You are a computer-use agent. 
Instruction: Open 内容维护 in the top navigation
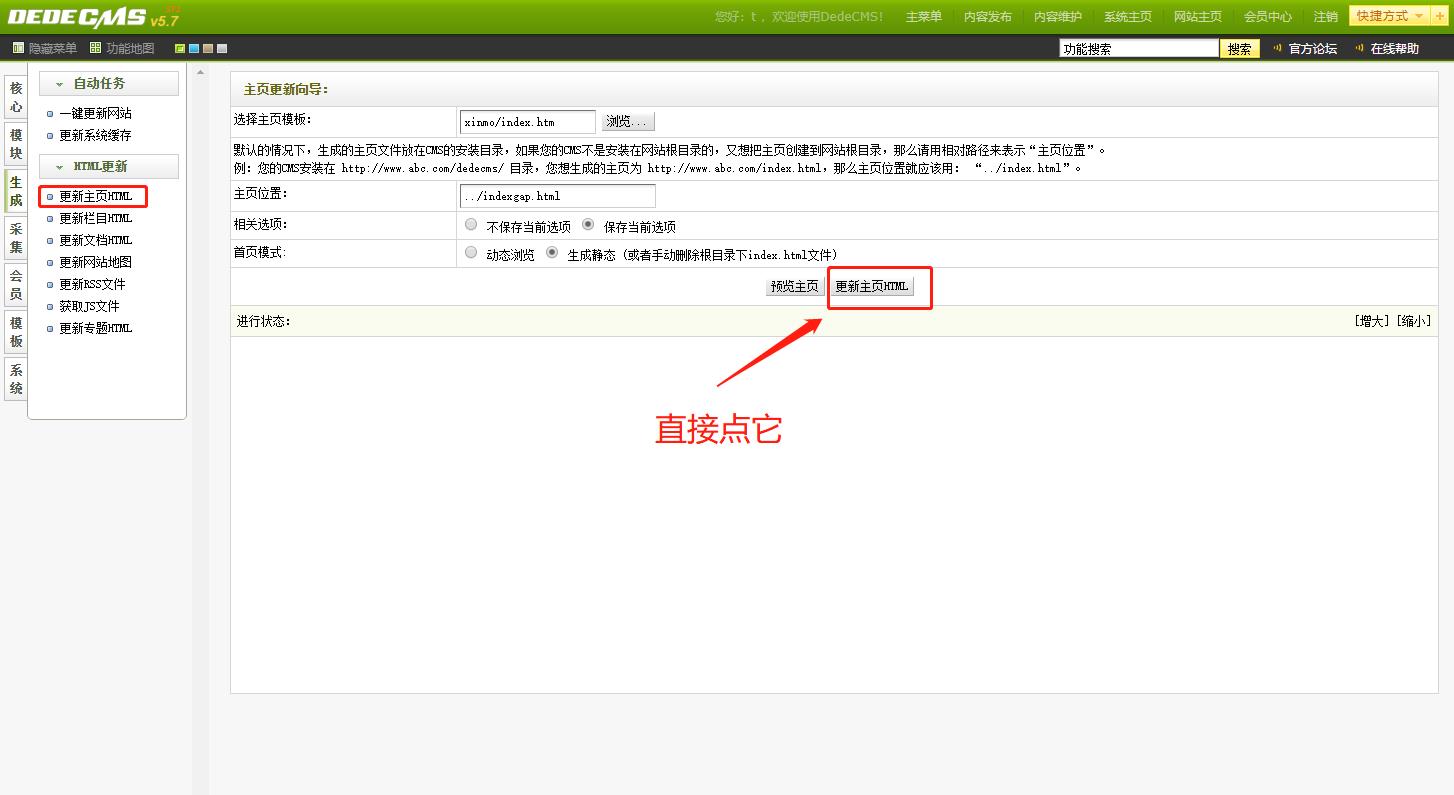pyautogui.click(x=1057, y=17)
